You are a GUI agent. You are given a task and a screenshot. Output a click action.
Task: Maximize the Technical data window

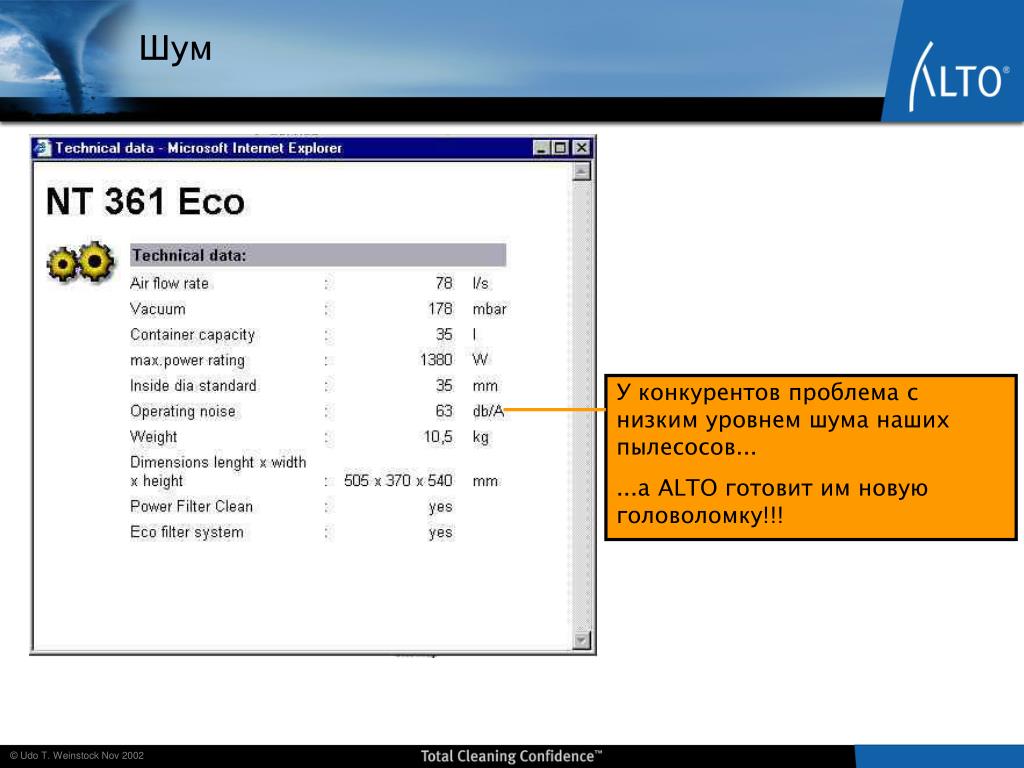click(x=560, y=148)
